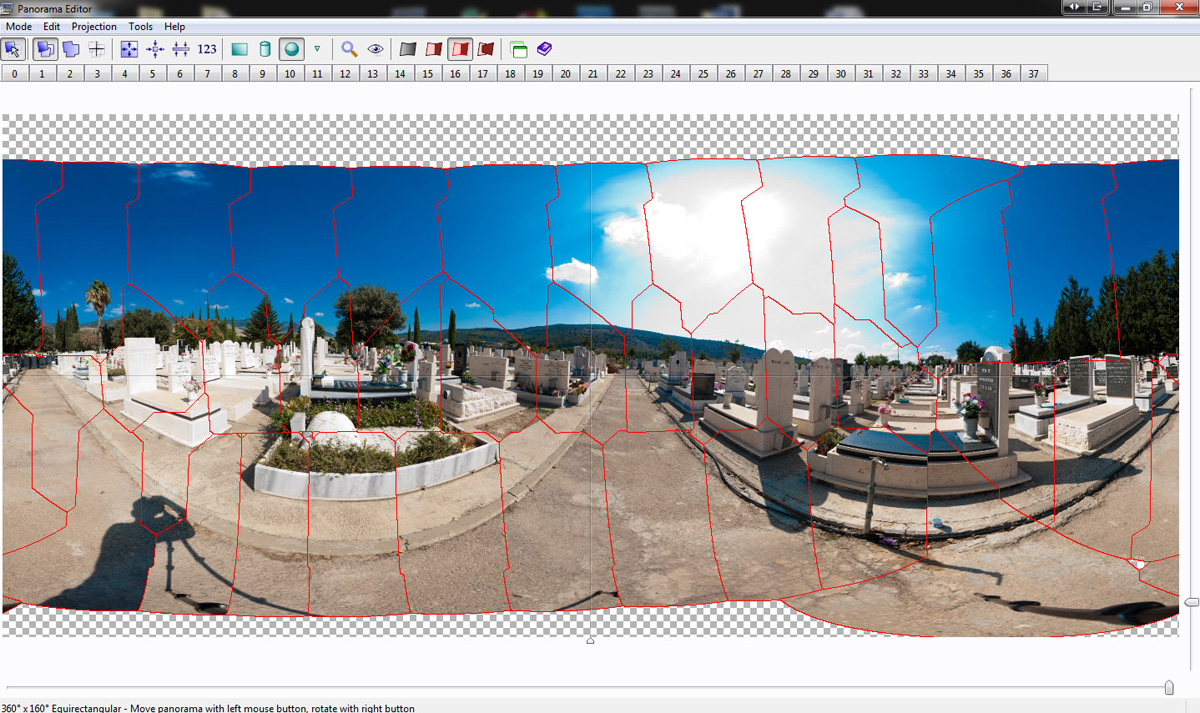
Task: Select the flat rectilinear projection icon
Action: tap(239, 49)
